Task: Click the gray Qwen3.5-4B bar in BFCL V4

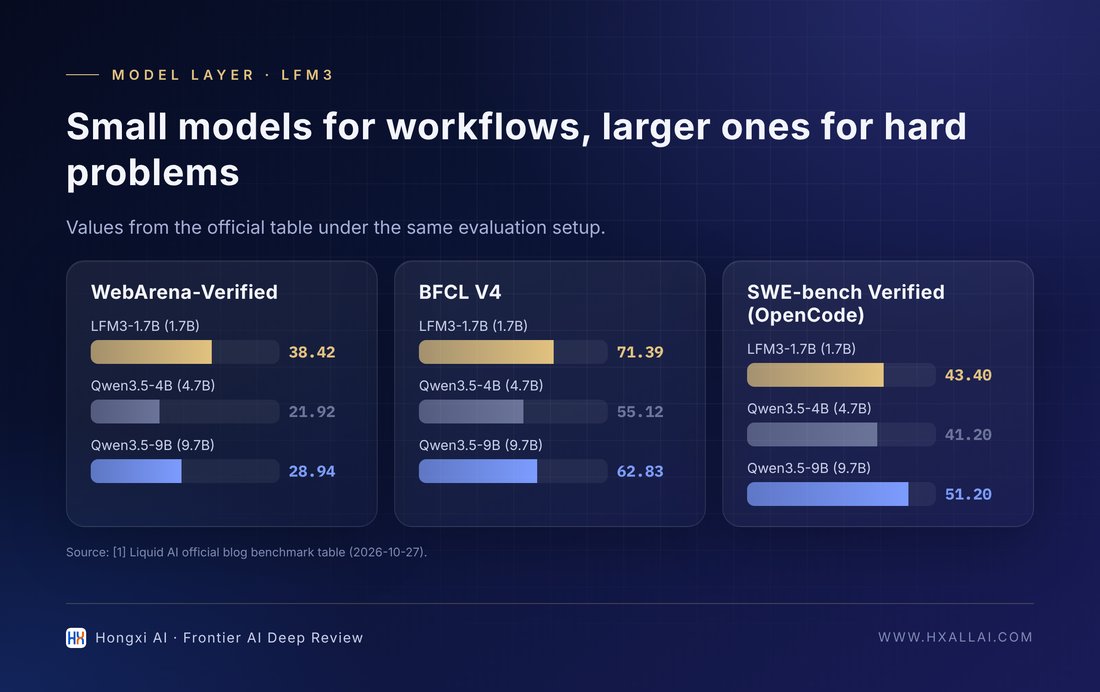Action: pyautogui.click(x=471, y=411)
